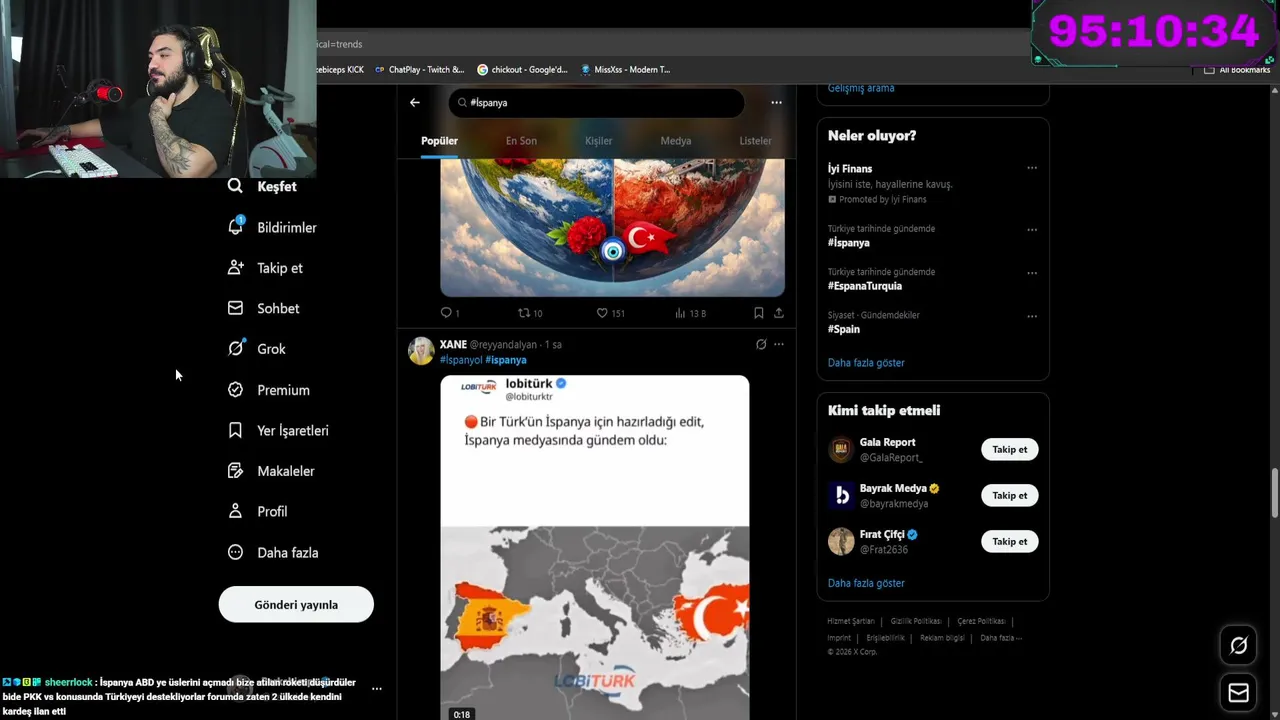The width and height of the screenshot is (1280, 720).
Task: Click Daha fazla göster under trends
Action: pos(866,363)
